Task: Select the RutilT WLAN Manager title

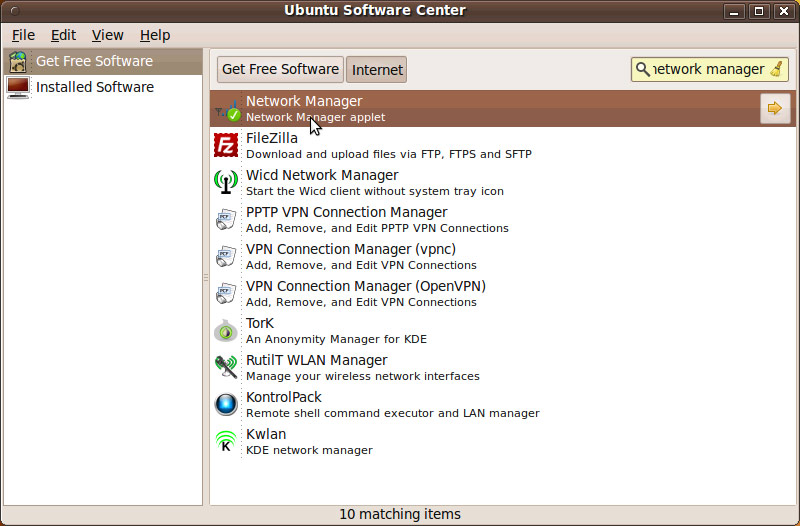Action: [316, 360]
